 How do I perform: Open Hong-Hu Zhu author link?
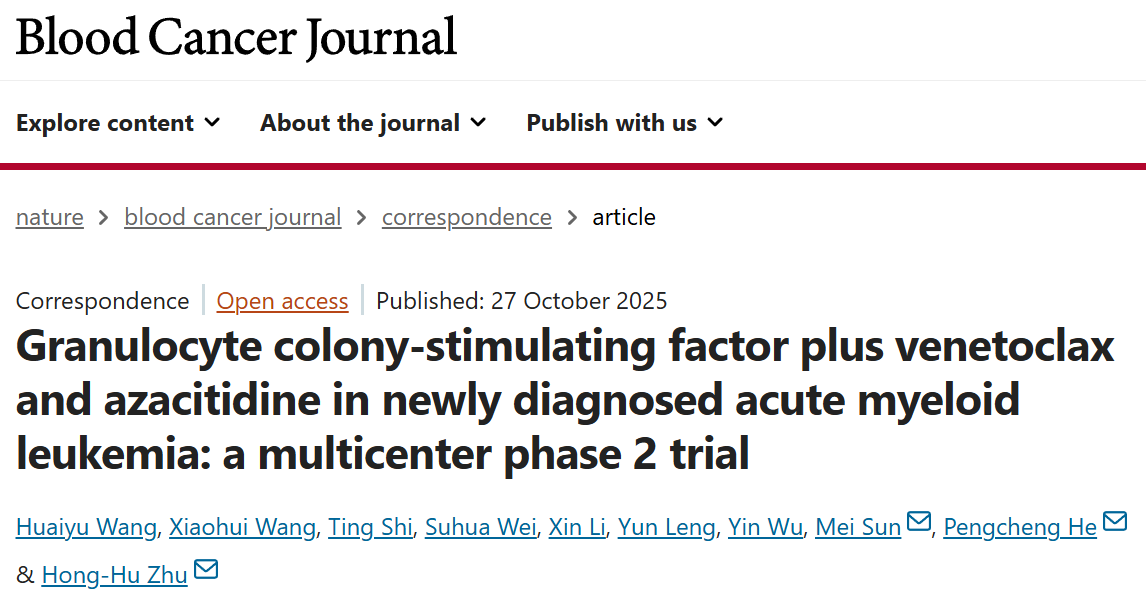(x=114, y=575)
